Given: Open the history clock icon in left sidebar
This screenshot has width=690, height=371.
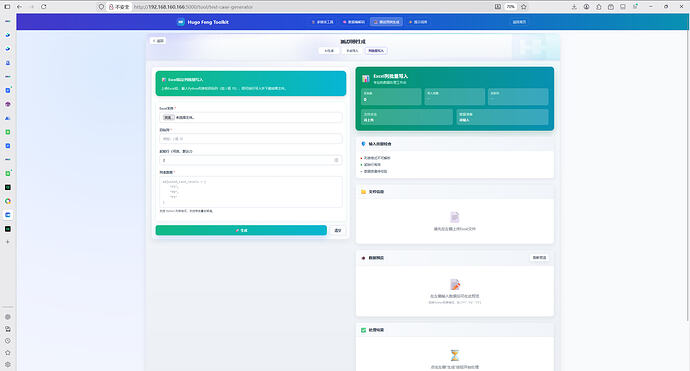Looking at the screenshot, I should click(7, 341).
